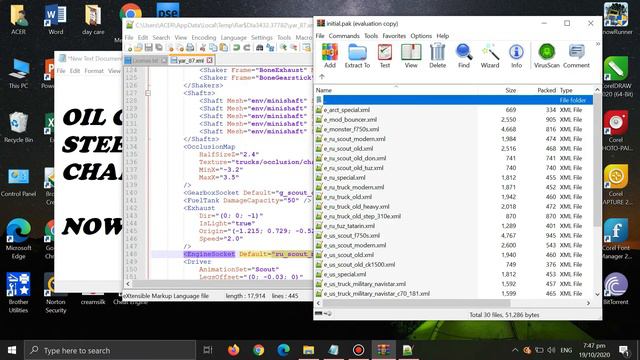Collapse the Shafts fold marker at line 127
Image resolution: width=640 pixels, height=360 pixels.
click(148, 93)
